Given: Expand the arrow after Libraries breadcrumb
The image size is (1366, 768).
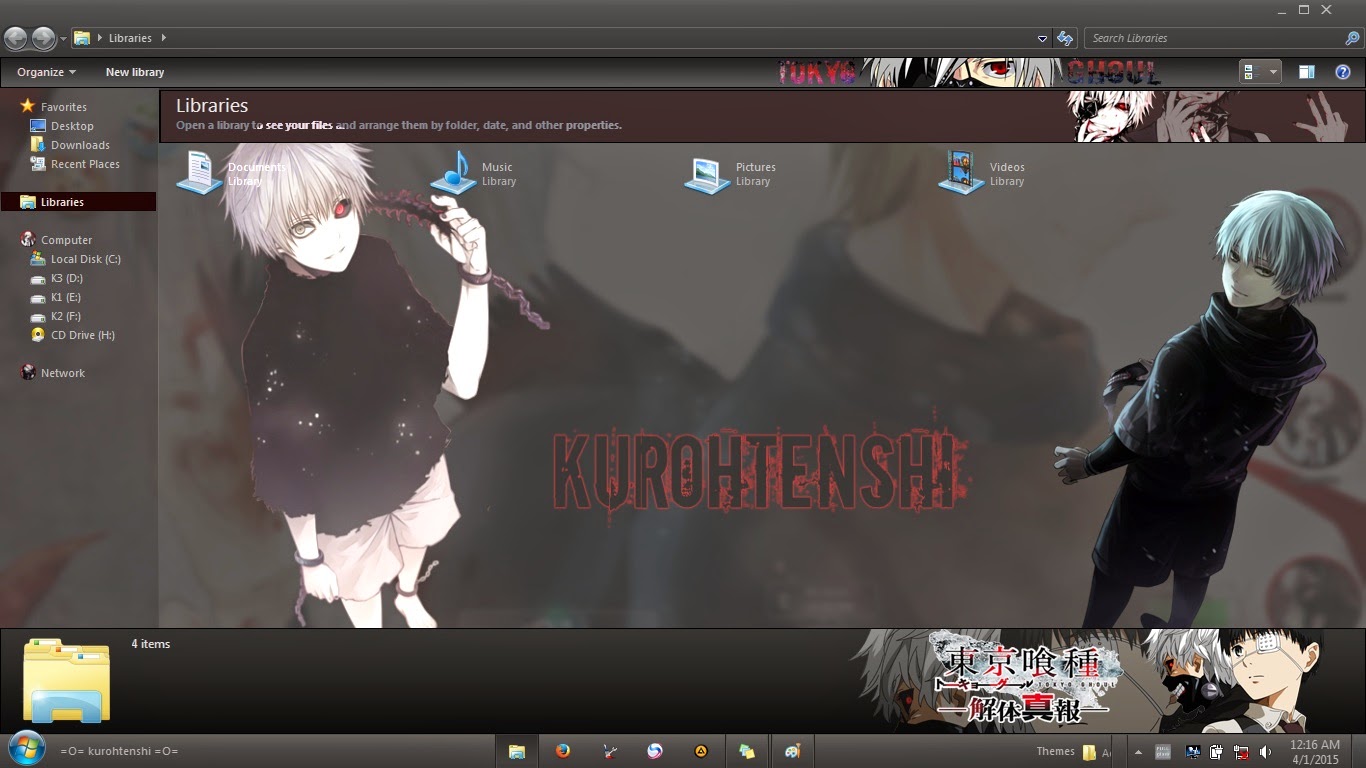Looking at the screenshot, I should 163,38.
